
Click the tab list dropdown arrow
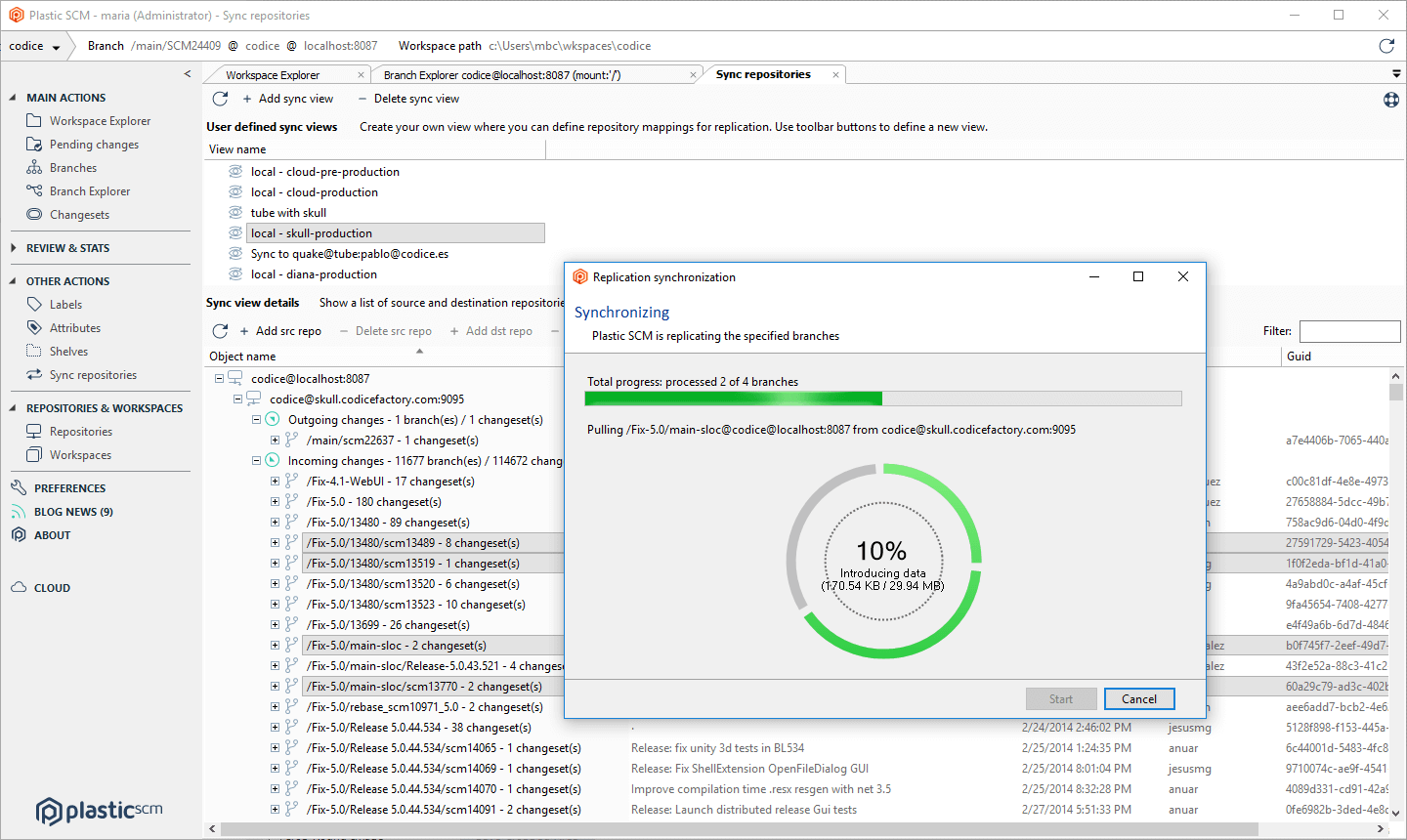[1396, 74]
